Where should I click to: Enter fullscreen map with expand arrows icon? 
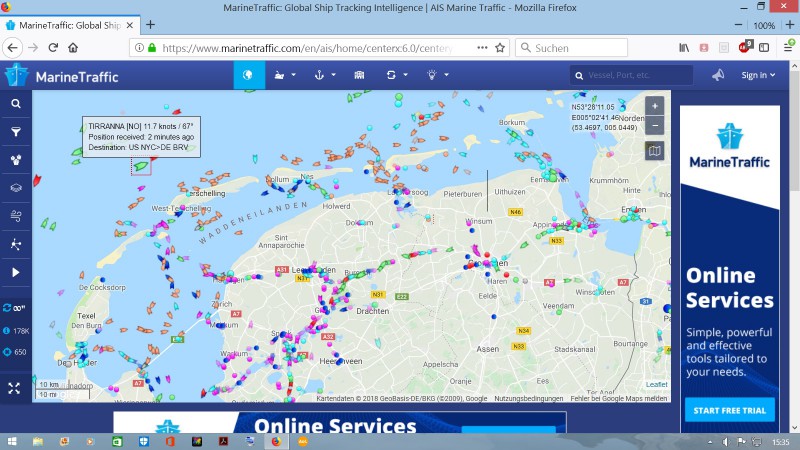[x=14, y=388]
